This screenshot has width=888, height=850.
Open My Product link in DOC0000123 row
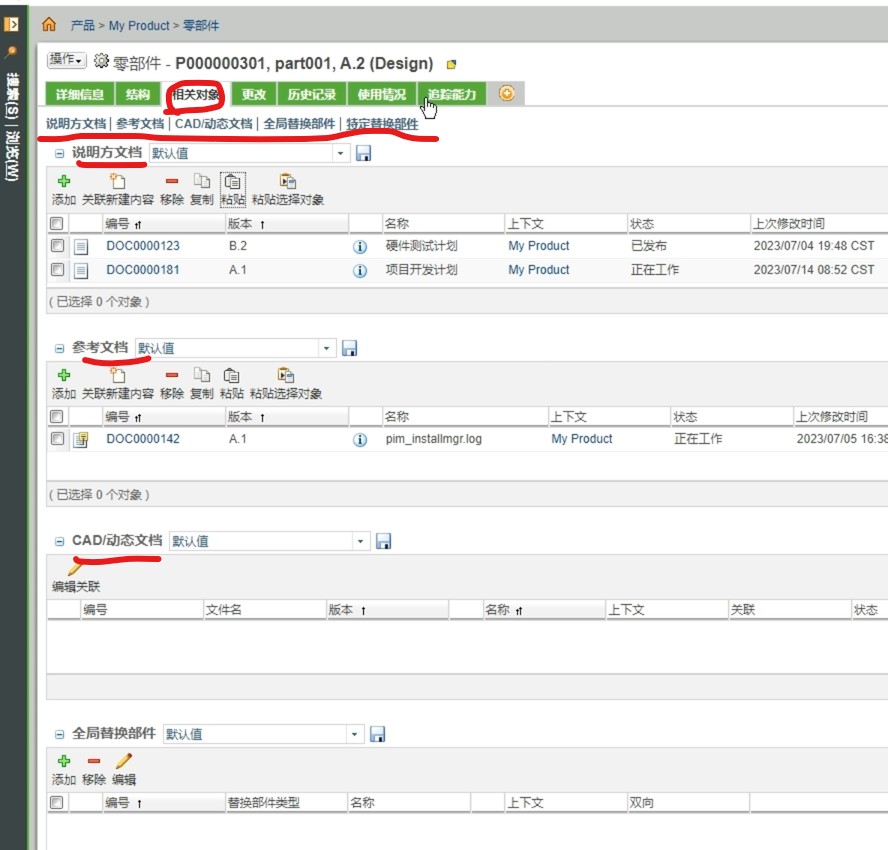[x=539, y=246]
